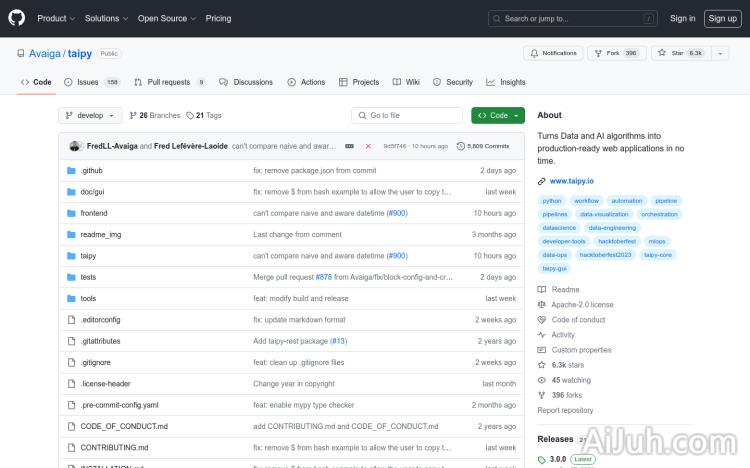The width and height of the screenshot is (750, 468).
Task: Click the FredLL-Avaiga author avatar
Action: click(75, 146)
